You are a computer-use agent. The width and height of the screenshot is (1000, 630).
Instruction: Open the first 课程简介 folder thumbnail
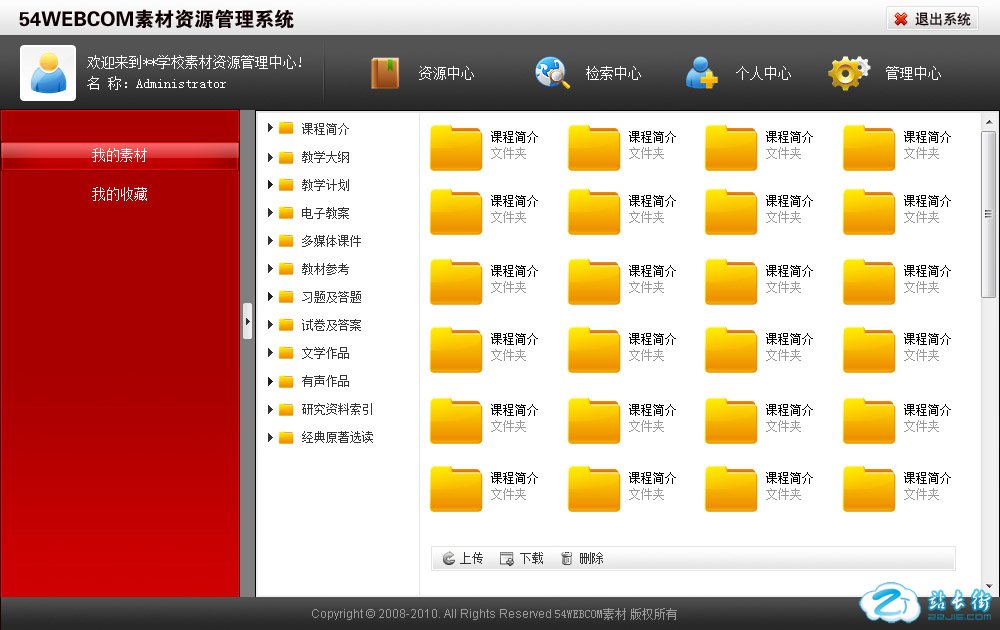pyautogui.click(x=456, y=148)
